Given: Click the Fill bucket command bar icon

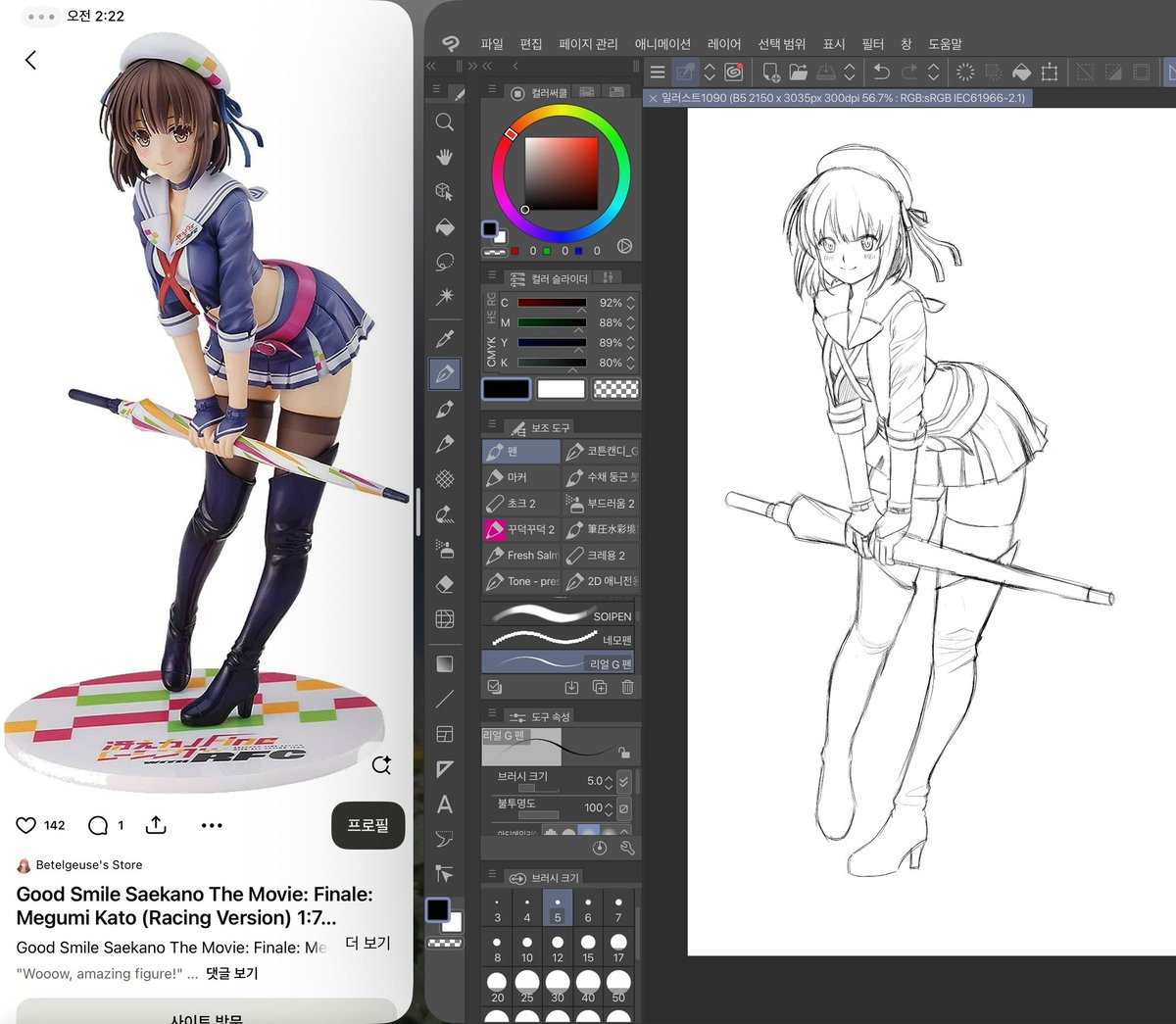Looking at the screenshot, I should click(x=1021, y=72).
